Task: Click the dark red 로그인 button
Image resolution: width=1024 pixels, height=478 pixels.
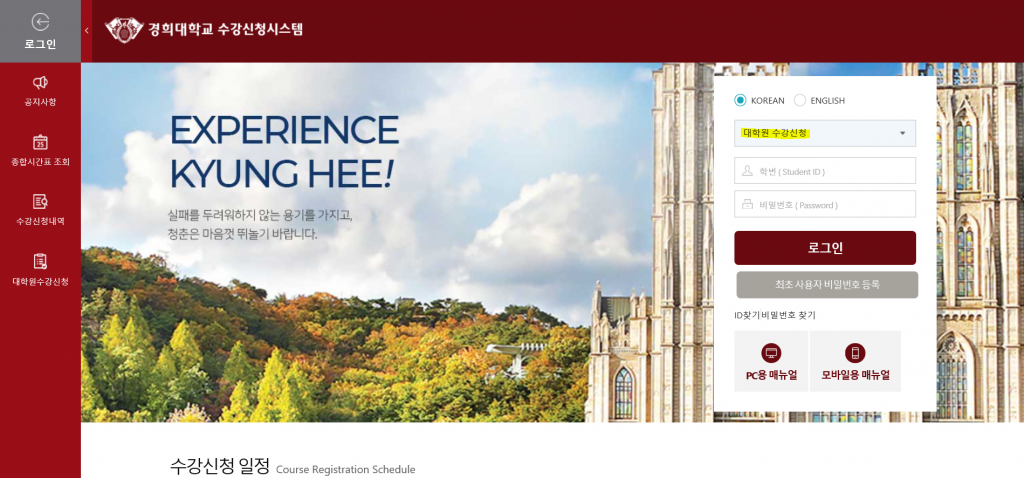Action: (x=825, y=248)
